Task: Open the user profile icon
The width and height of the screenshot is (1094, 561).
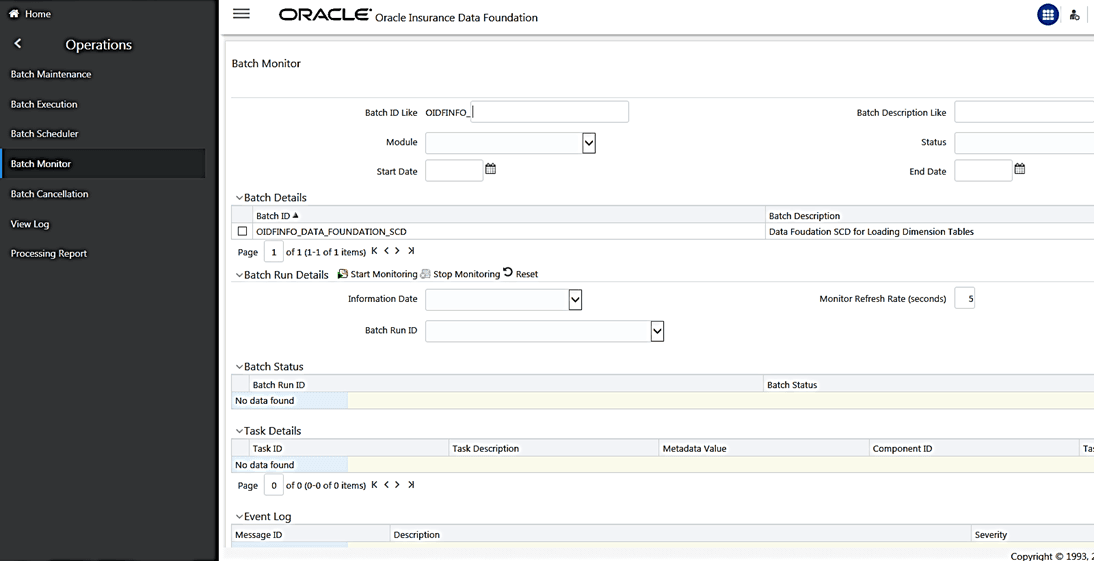Action: [x=1074, y=15]
